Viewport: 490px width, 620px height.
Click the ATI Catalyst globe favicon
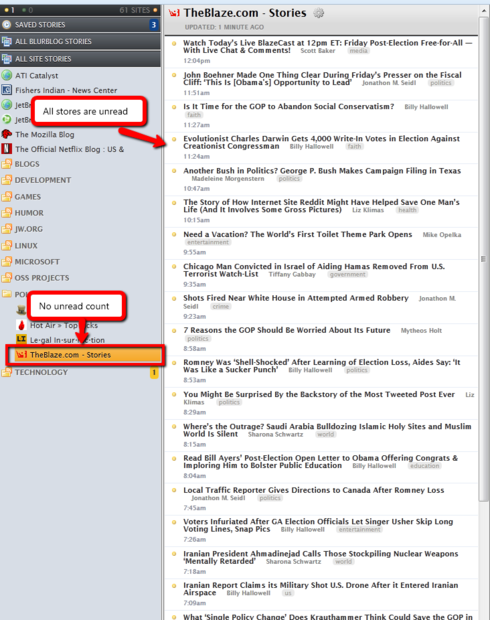7,75
